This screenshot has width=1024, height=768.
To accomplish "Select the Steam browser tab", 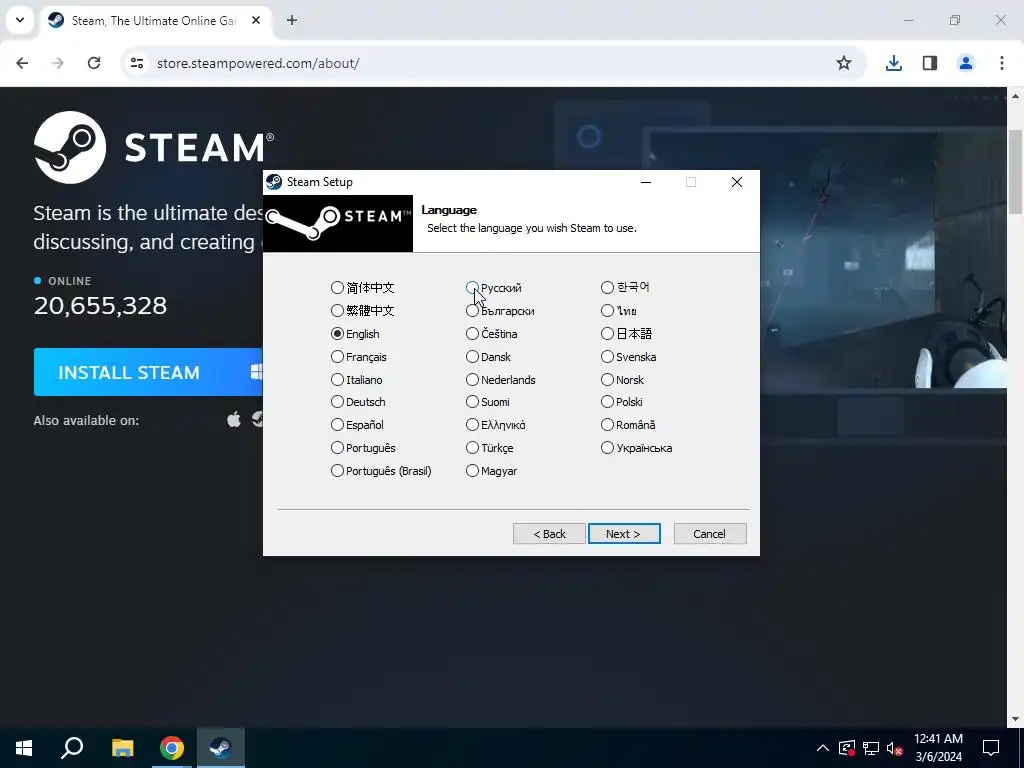I will [x=153, y=21].
